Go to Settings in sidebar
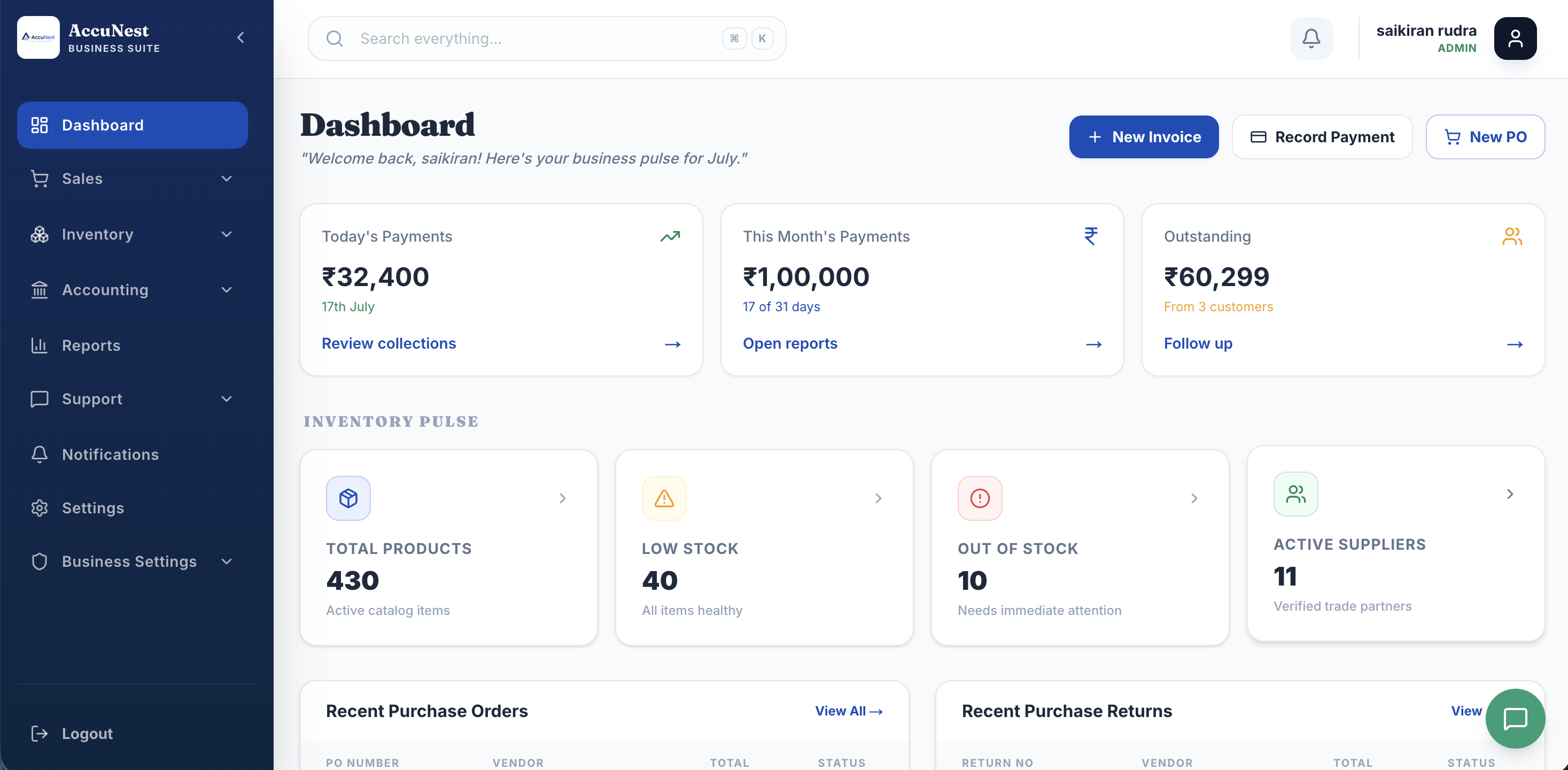Viewport: 1568px width, 770px height. tap(132, 507)
